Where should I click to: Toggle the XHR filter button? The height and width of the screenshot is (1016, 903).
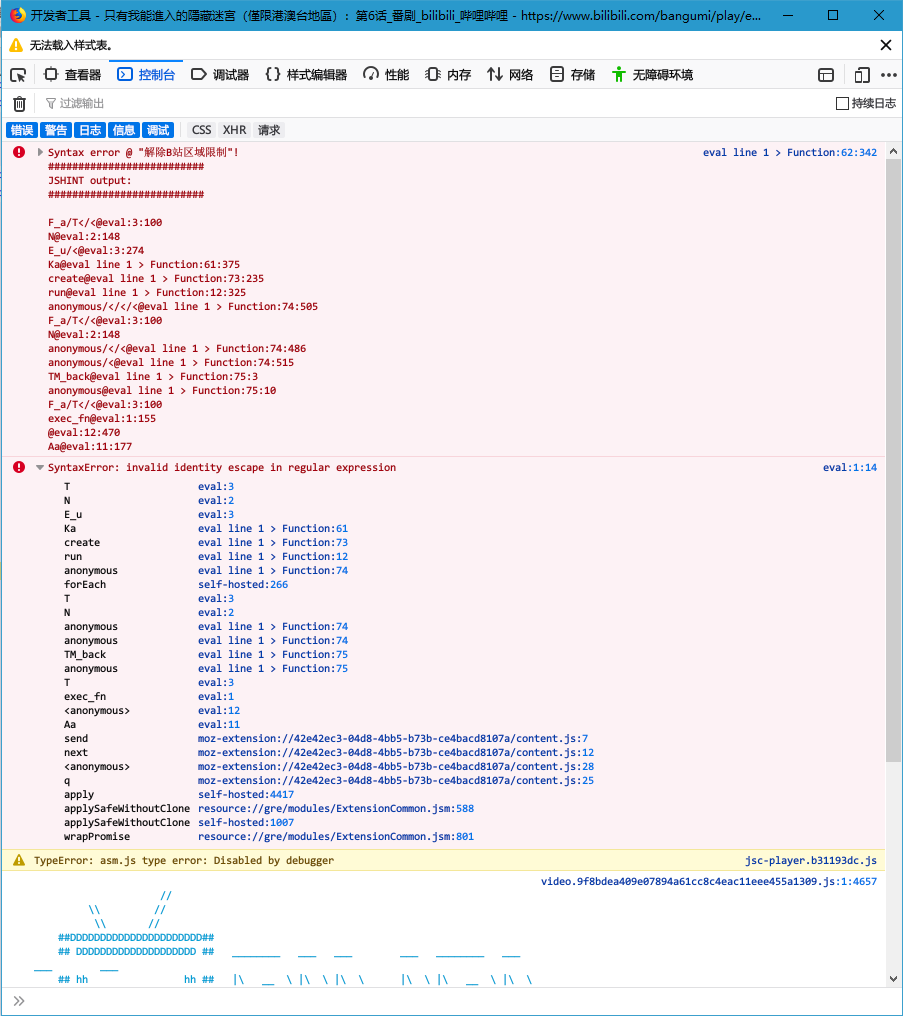(x=234, y=130)
